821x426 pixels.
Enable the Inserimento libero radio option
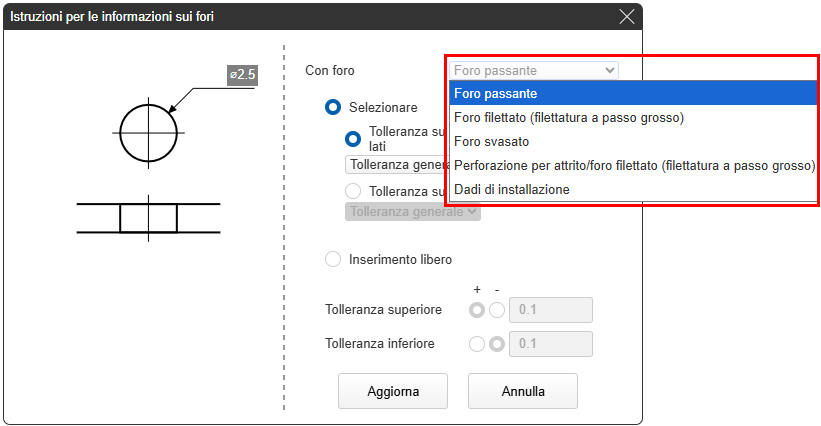click(333, 260)
